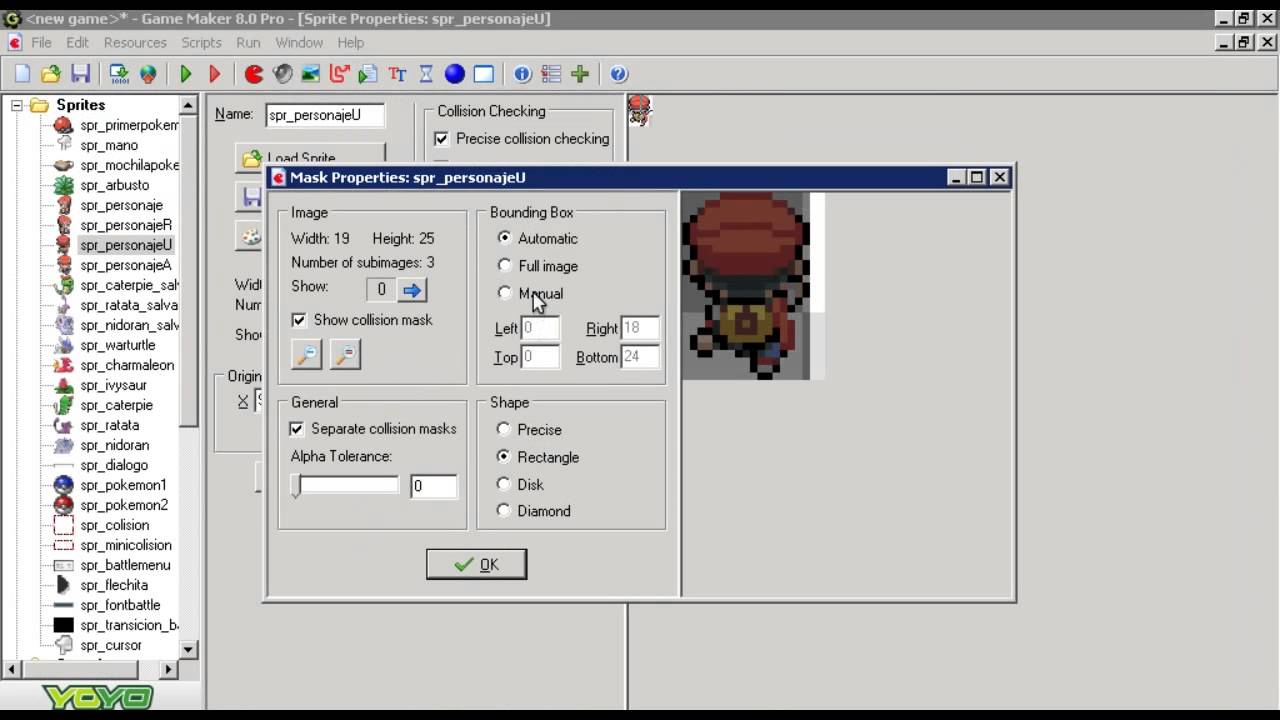Click the Show subimage number field
Viewport: 1280px width, 720px height.
pos(380,290)
